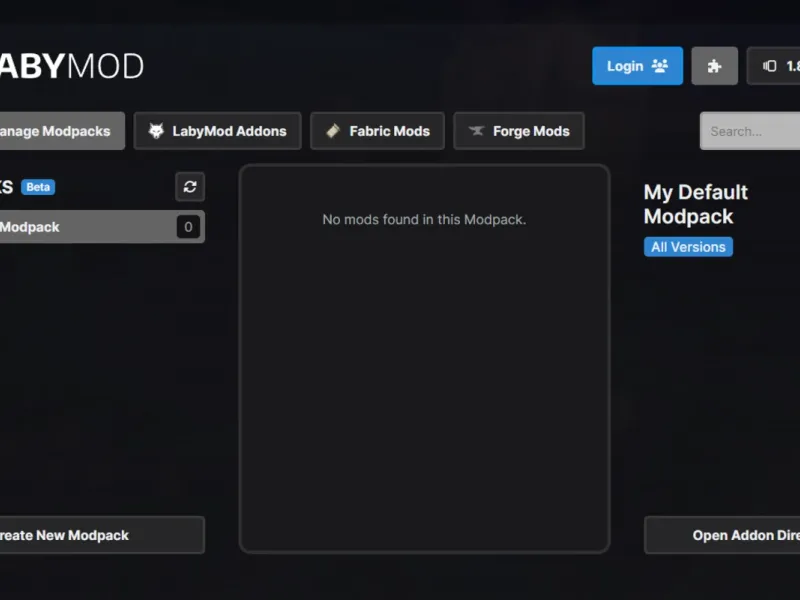Open the addons puzzle piece icon
This screenshot has height=600, width=800.
click(x=714, y=66)
